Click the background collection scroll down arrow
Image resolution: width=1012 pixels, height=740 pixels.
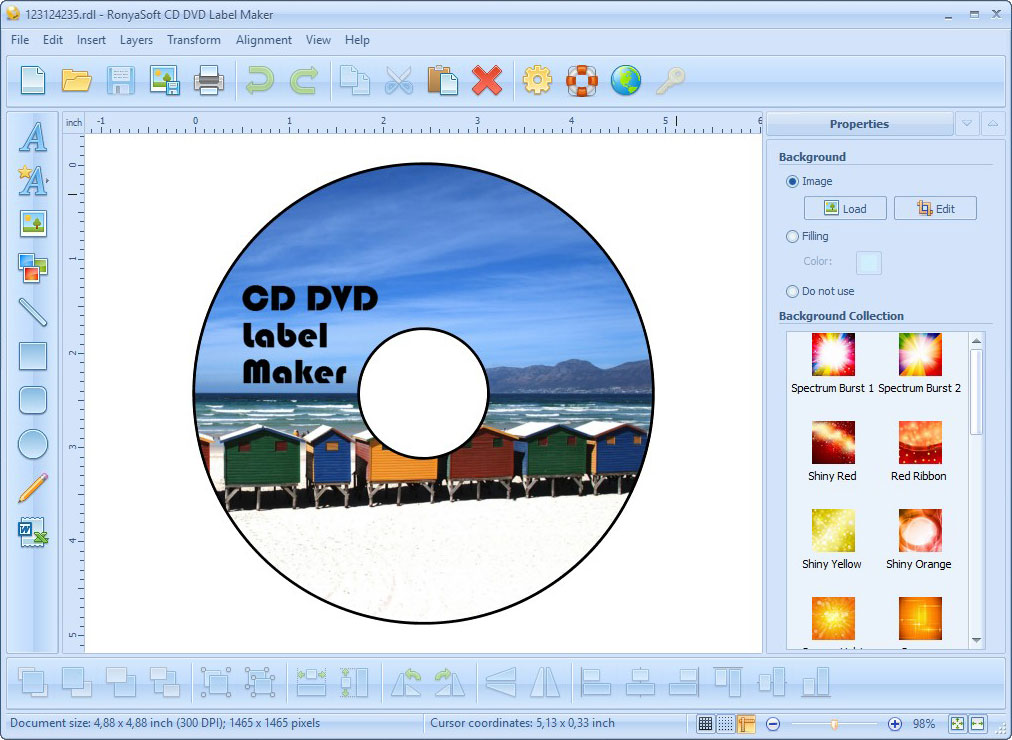coord(977,640)
